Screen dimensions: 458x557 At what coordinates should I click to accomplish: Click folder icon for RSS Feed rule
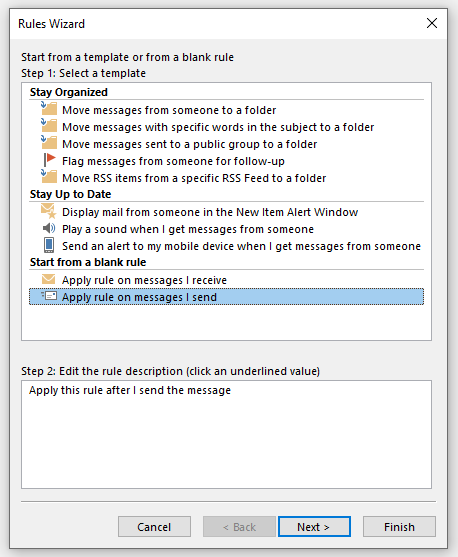click(x=49, y=177)
